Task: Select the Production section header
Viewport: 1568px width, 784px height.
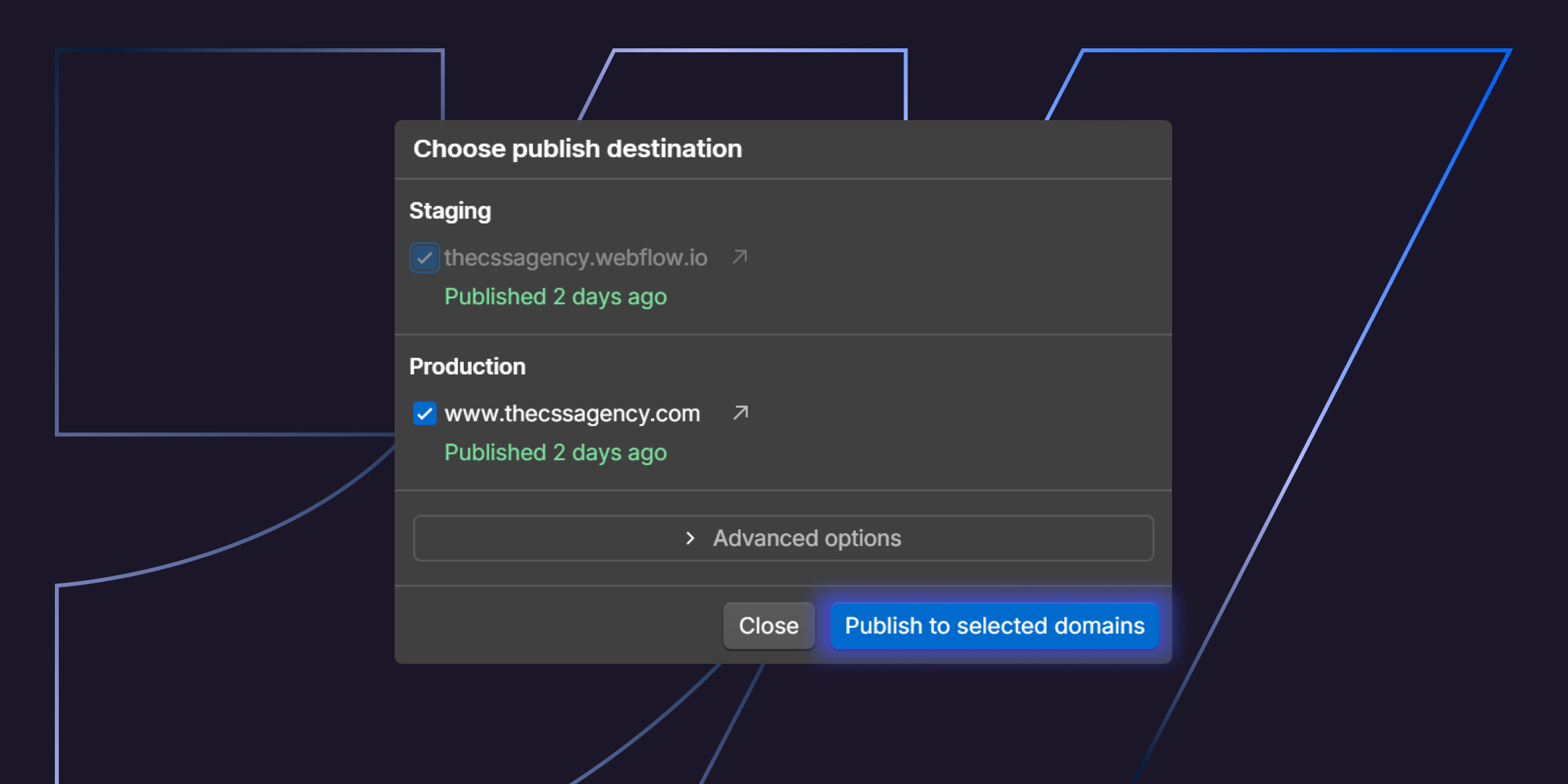Action: [x=468, y=366]
